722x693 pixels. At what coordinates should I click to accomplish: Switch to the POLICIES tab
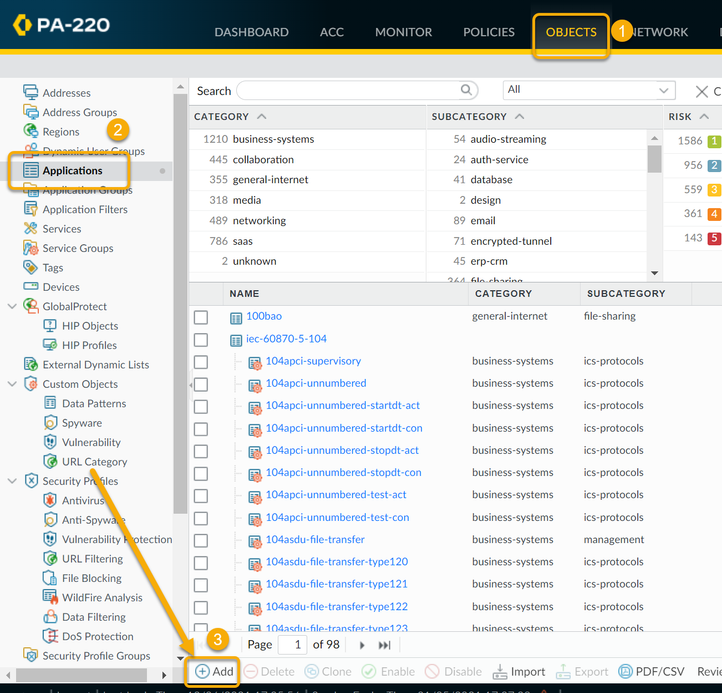pyautogui.click(x=489, y=32)
